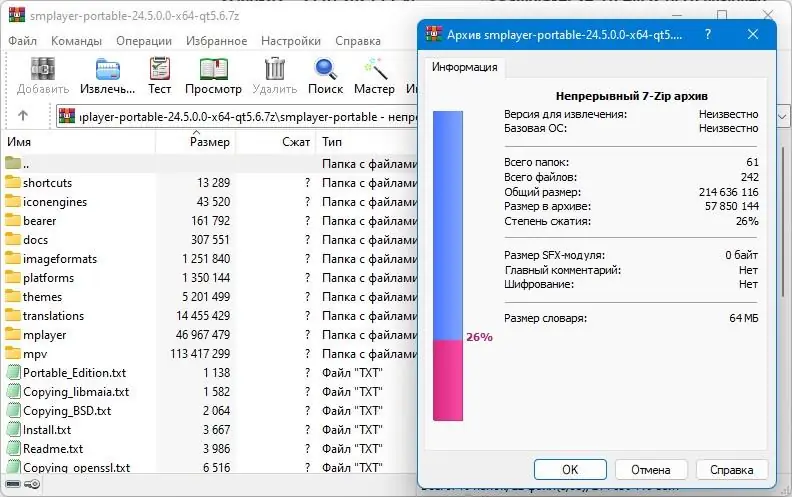Close the archive information dialog
This screenshot has height=497, width=792.
[753, 34]
